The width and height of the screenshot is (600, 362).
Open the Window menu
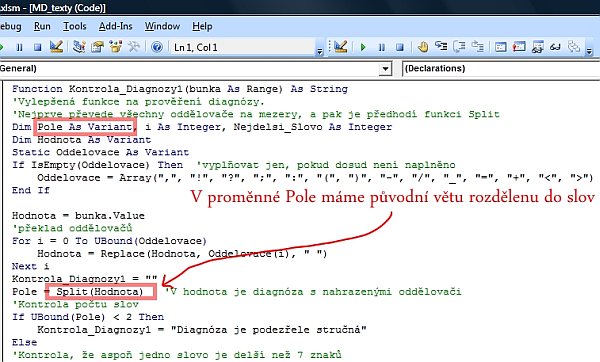[162, 26]
